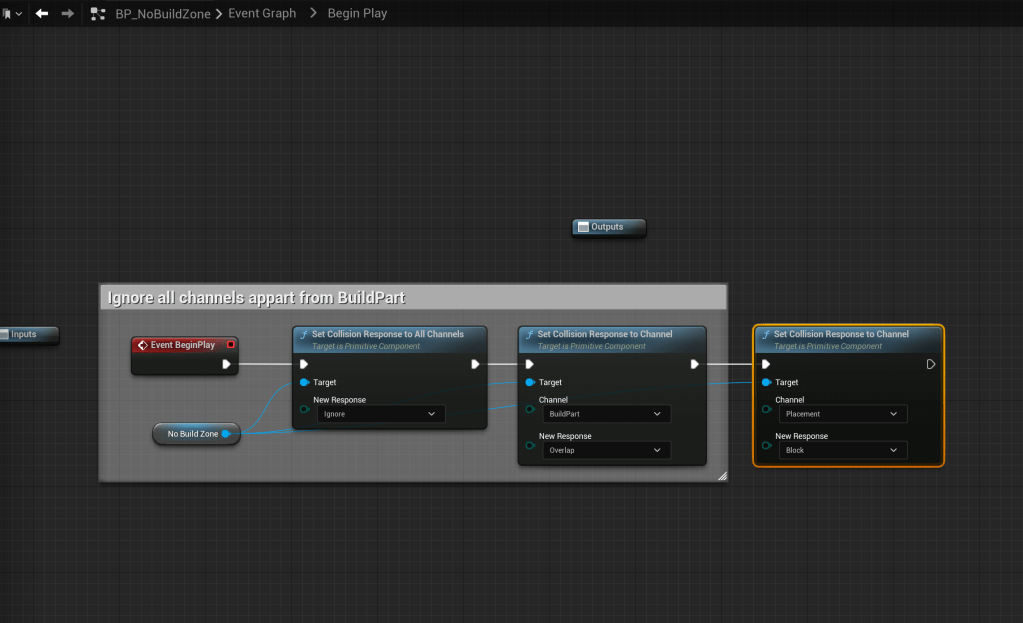The width and height of the screenshot is (1023, 623).
Task: Click the Target pin on Set Collision Response to All Channels
Action: [304, 382]
